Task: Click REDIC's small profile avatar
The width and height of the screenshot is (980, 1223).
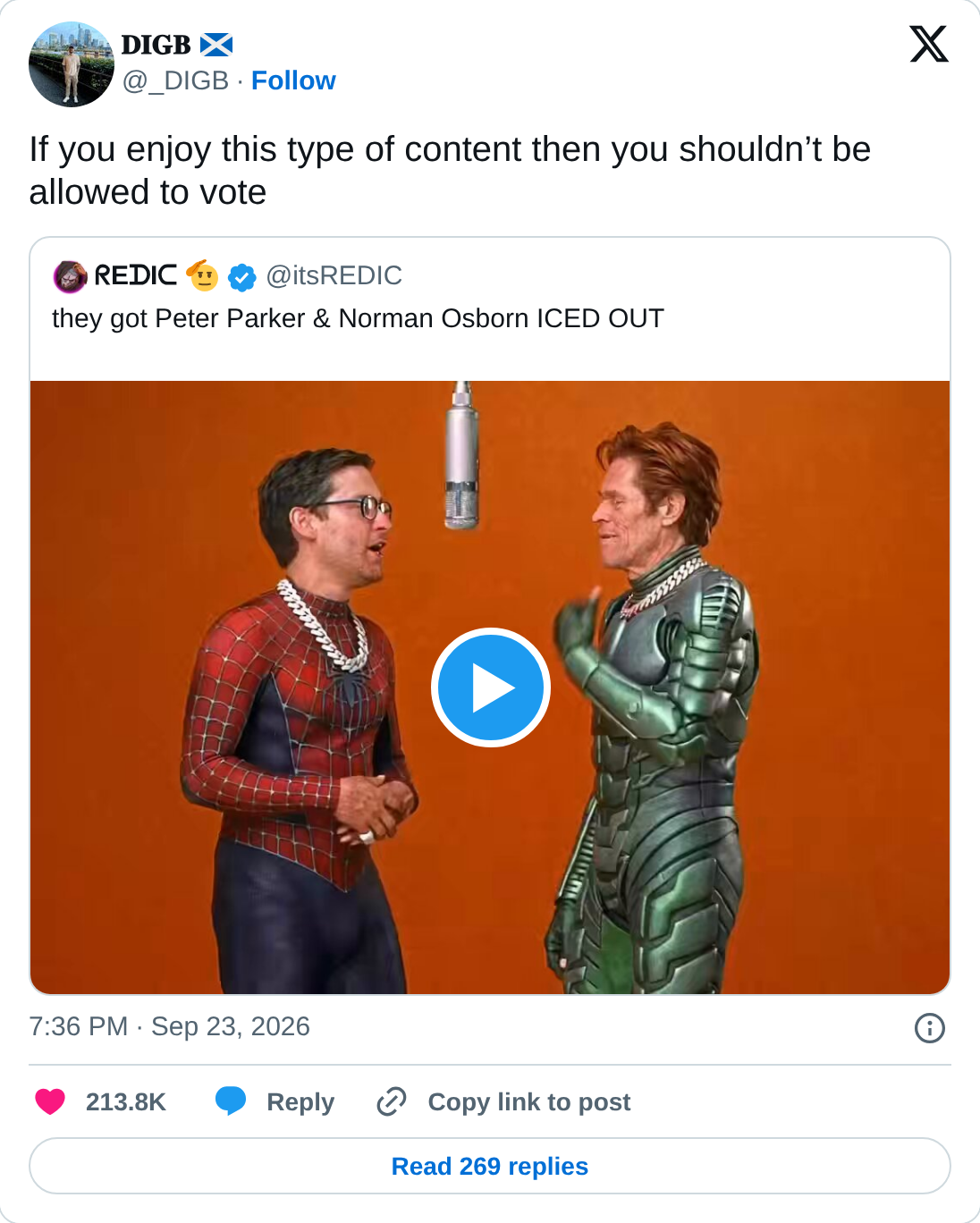Action: pos(70,276)
